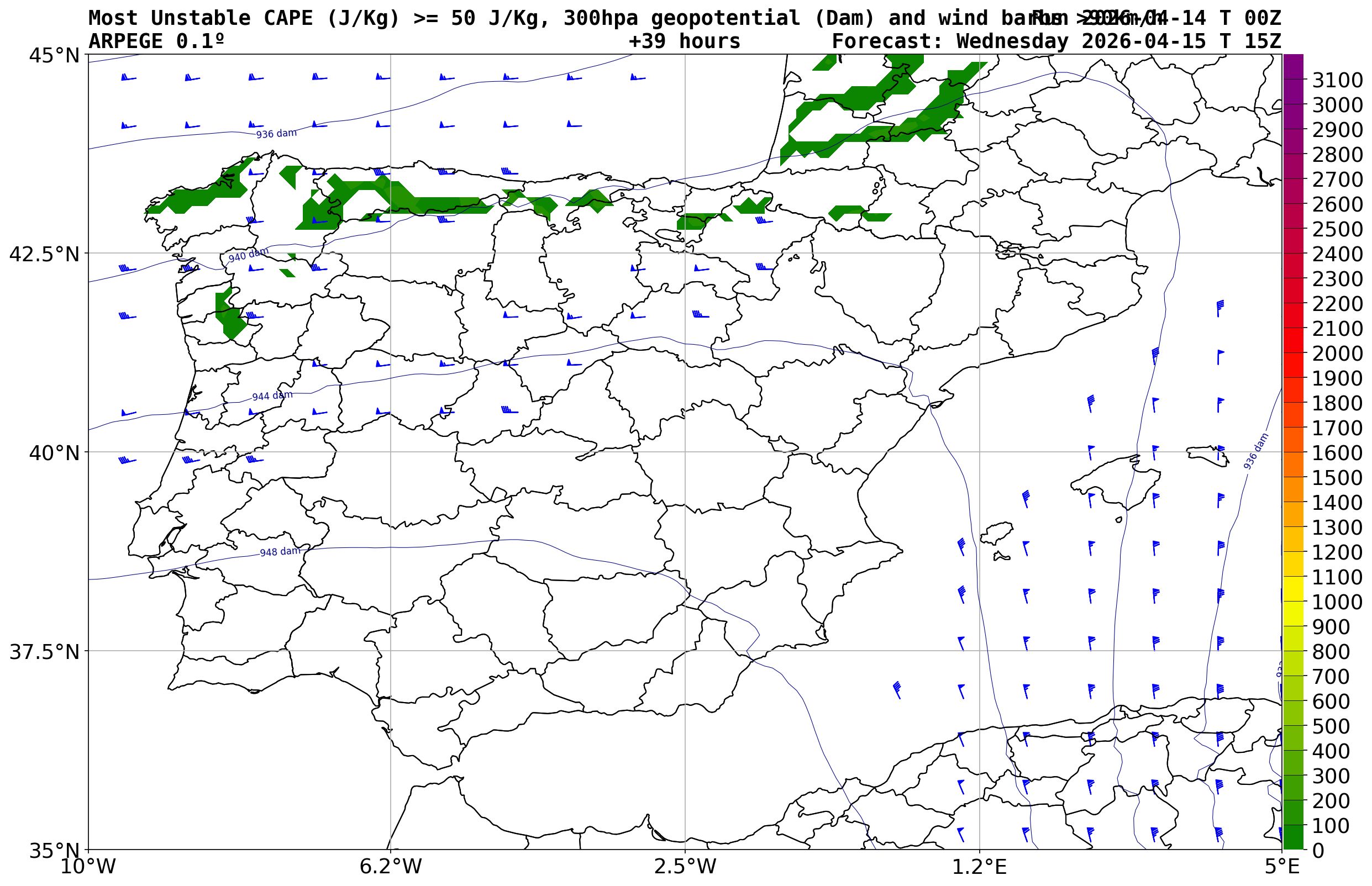This screenshot has width=1372, height=886.
Task: Click the 2000 colorbar value label
Action: tap(1337, 354)
